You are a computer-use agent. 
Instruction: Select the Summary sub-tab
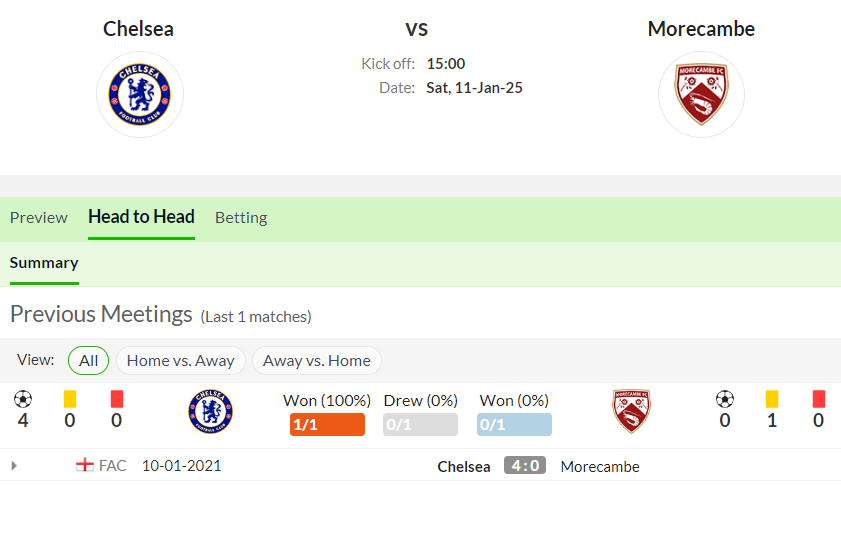coord(44,263)
